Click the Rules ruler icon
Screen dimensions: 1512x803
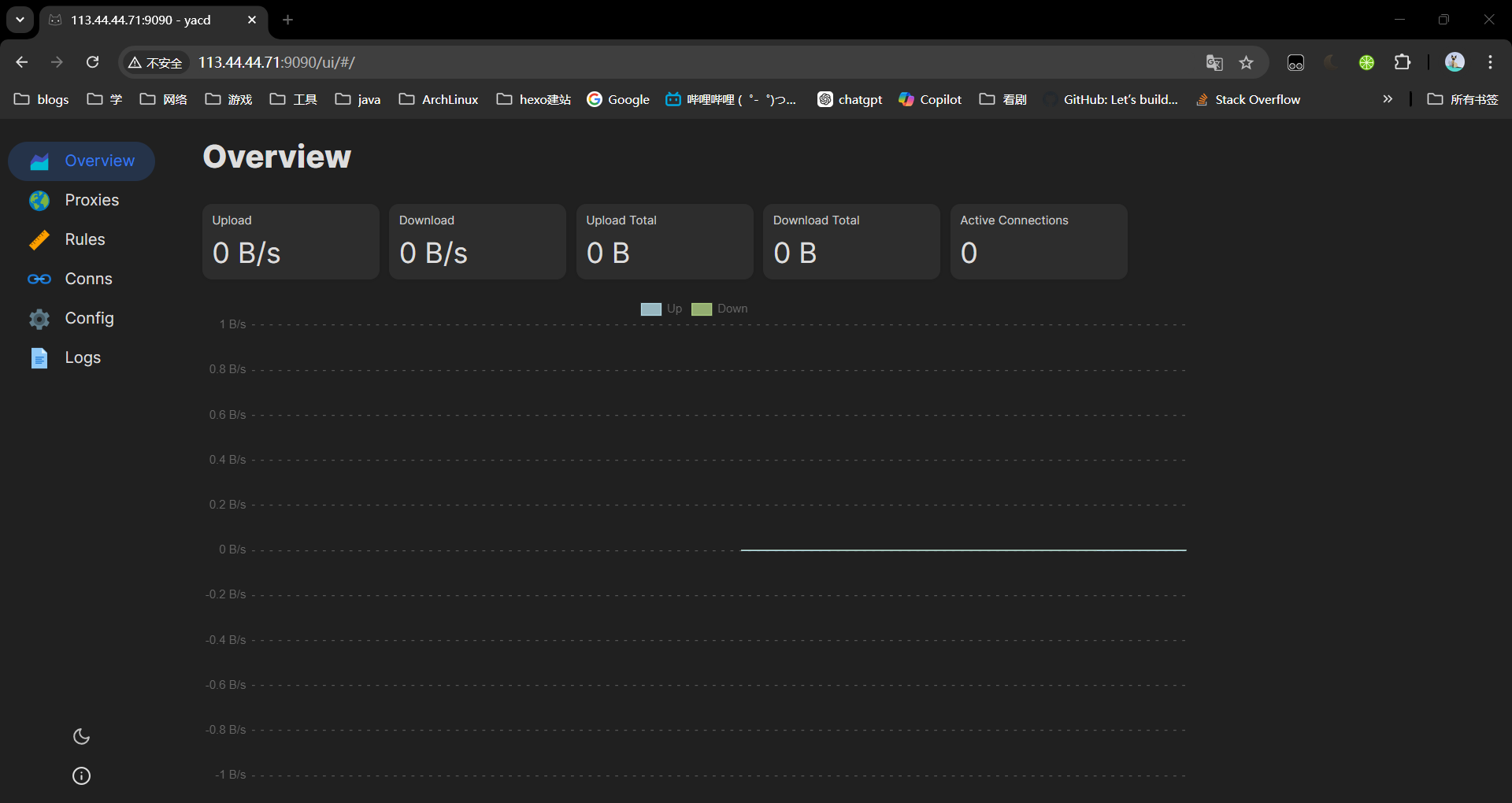39,240
